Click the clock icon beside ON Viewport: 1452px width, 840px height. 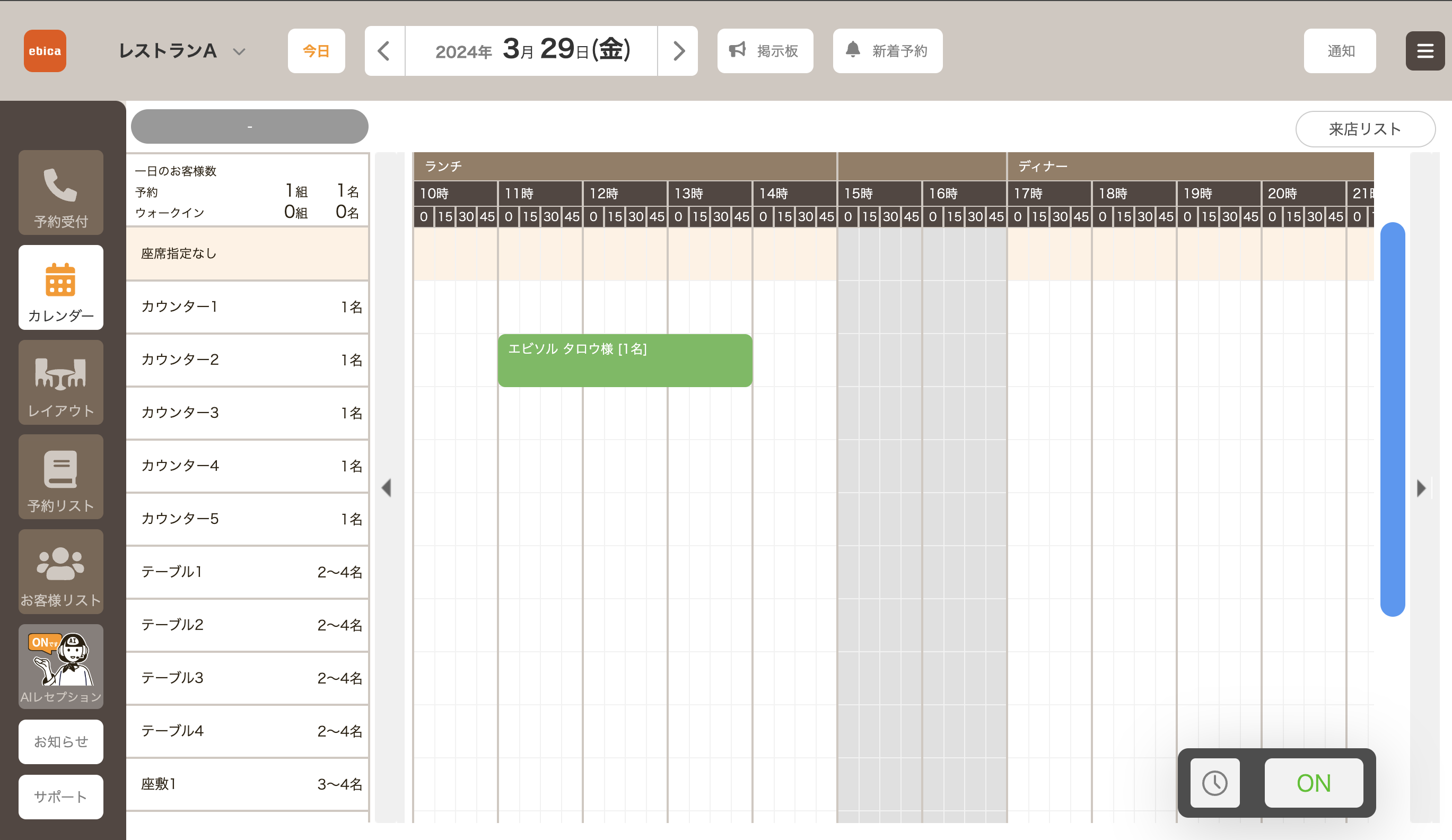pos(1214,783)
